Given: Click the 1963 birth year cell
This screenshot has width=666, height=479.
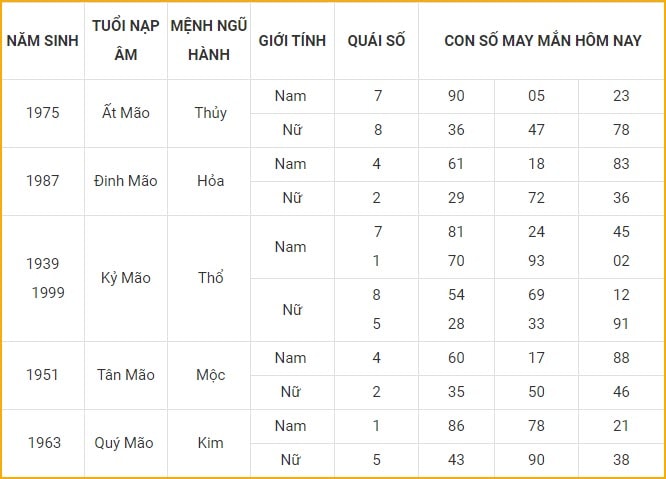Looking at the screenshot, I should [x=44, y=443].
